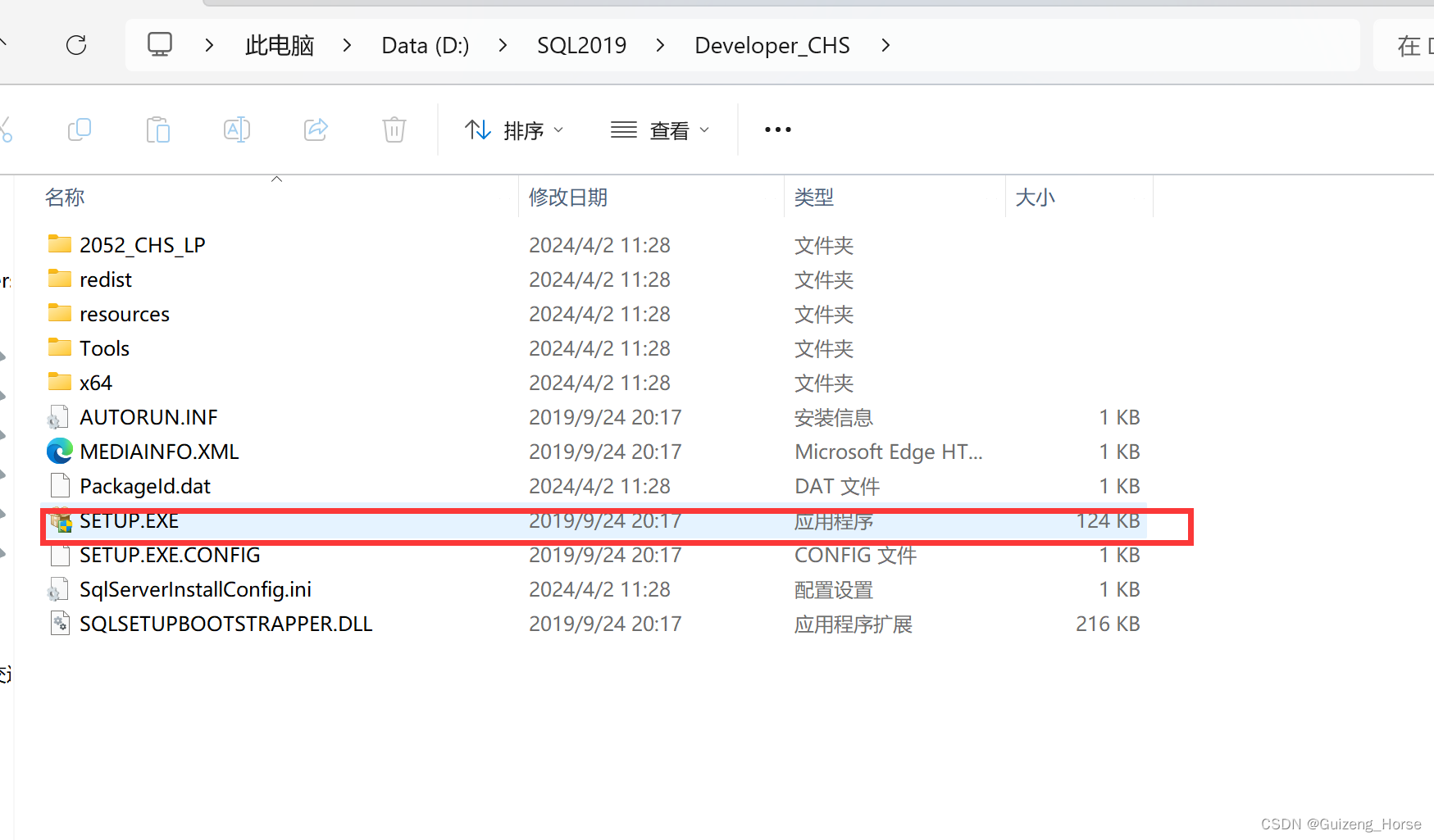This screenshot has height=840, width=1434.
Task: Select the x64 folder icon
Action: tap(60, 381)
